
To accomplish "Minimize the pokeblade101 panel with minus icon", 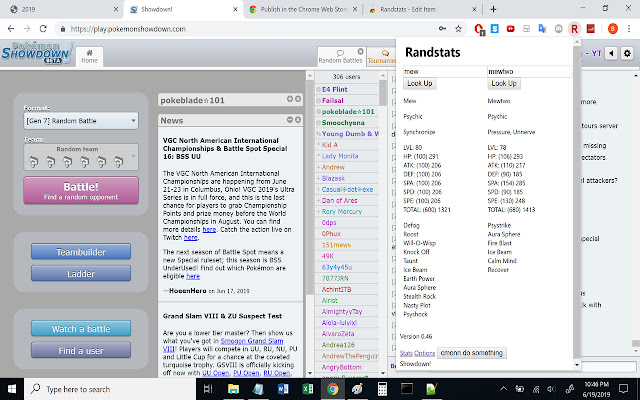I will (x=290, y=99).
